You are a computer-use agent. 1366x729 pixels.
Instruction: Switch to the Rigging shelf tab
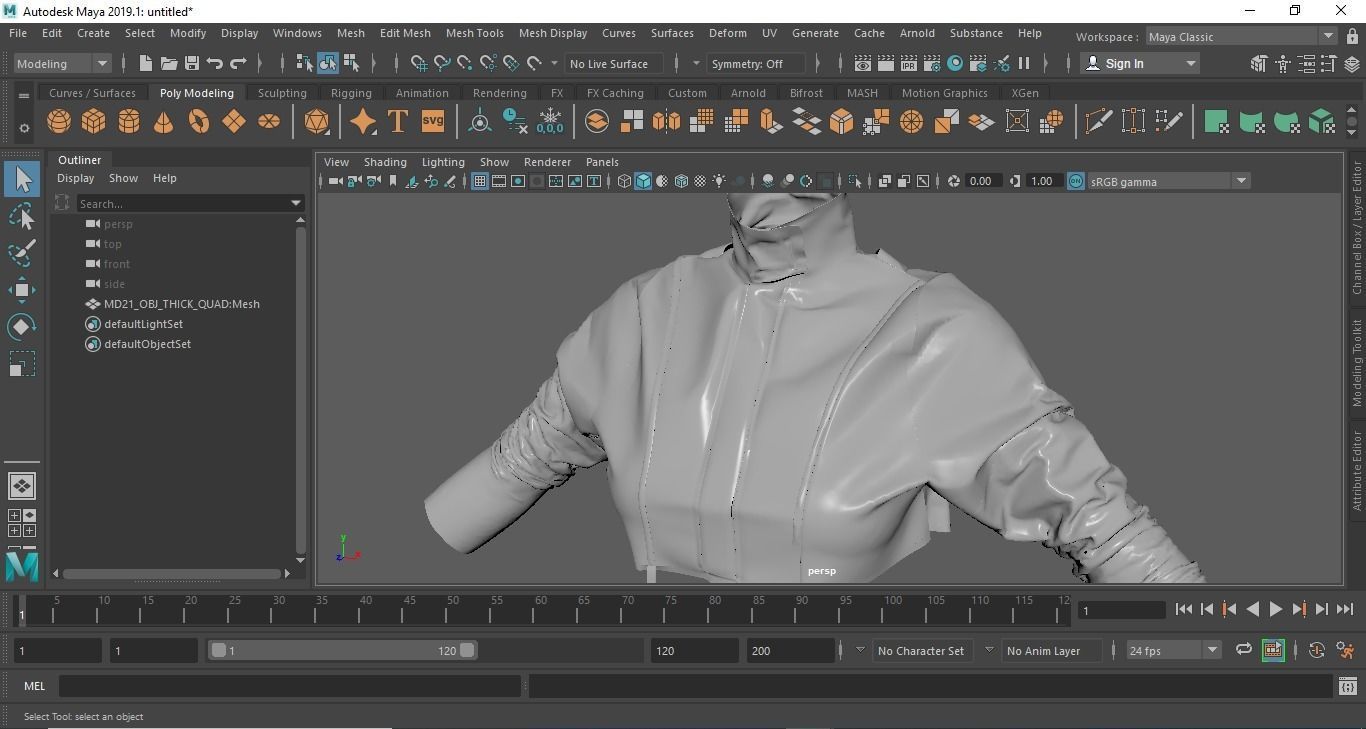(351, 93)
